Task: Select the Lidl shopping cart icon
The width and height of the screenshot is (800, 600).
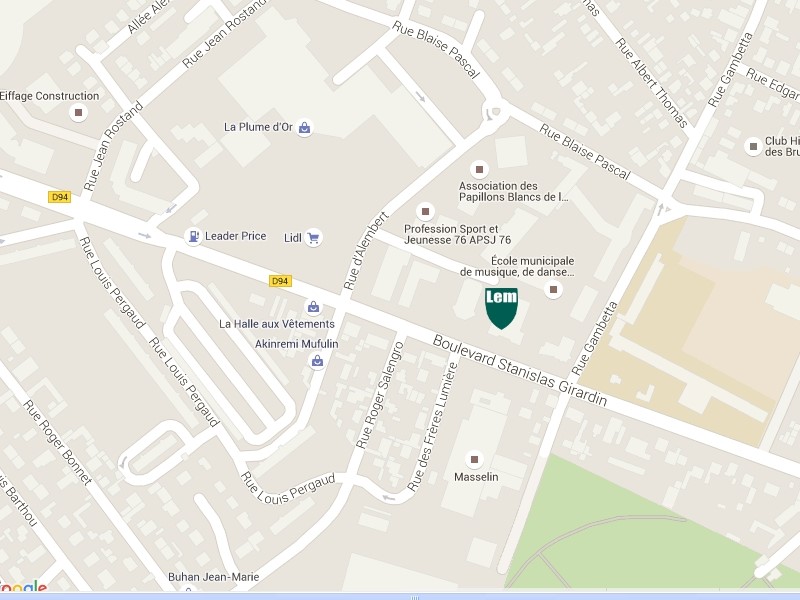Action: point(313,238)
